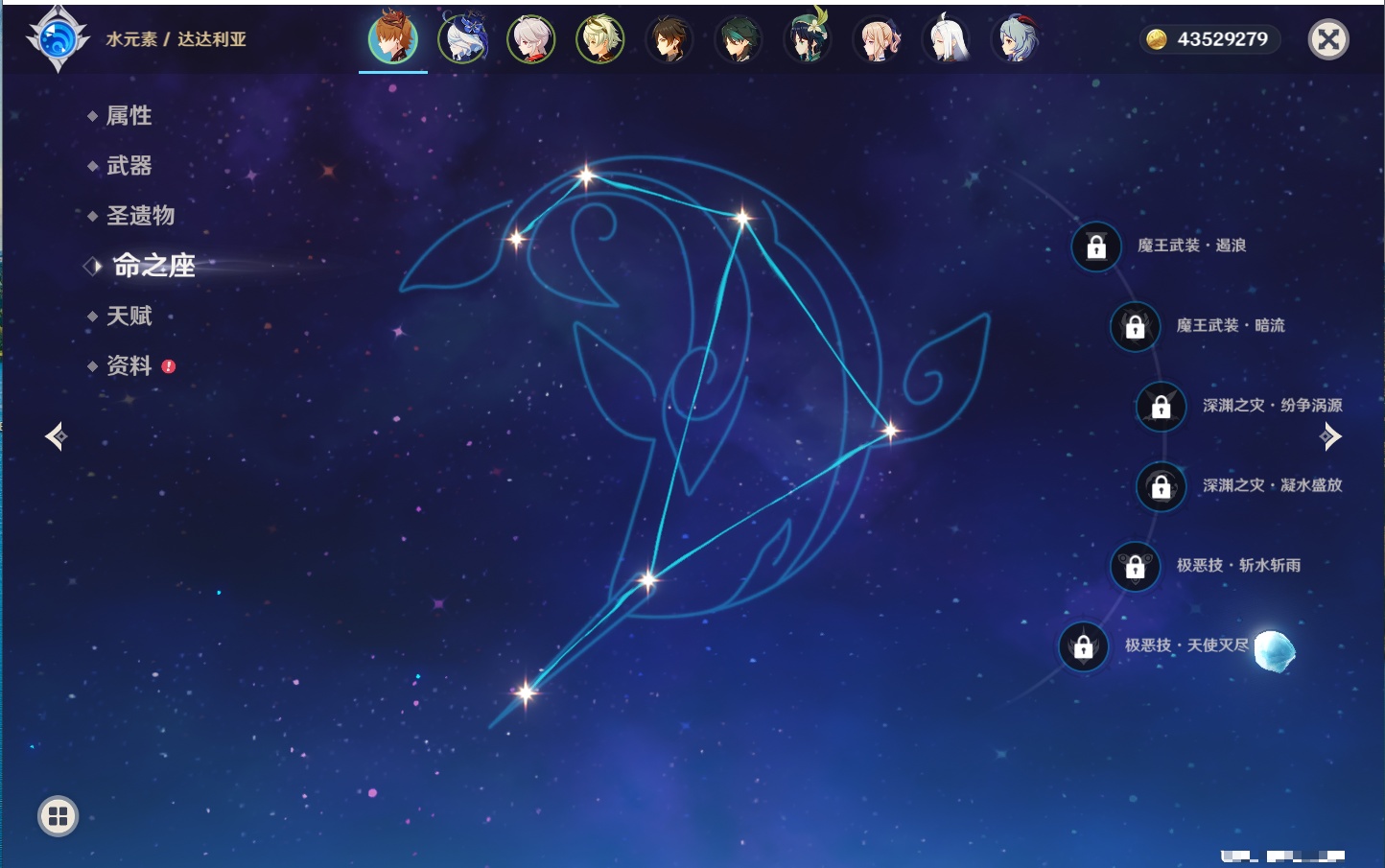1385x868 pixels.
Task: Click the lock icon for 极恶技·天使灭尽
Action: point(1083,646)
